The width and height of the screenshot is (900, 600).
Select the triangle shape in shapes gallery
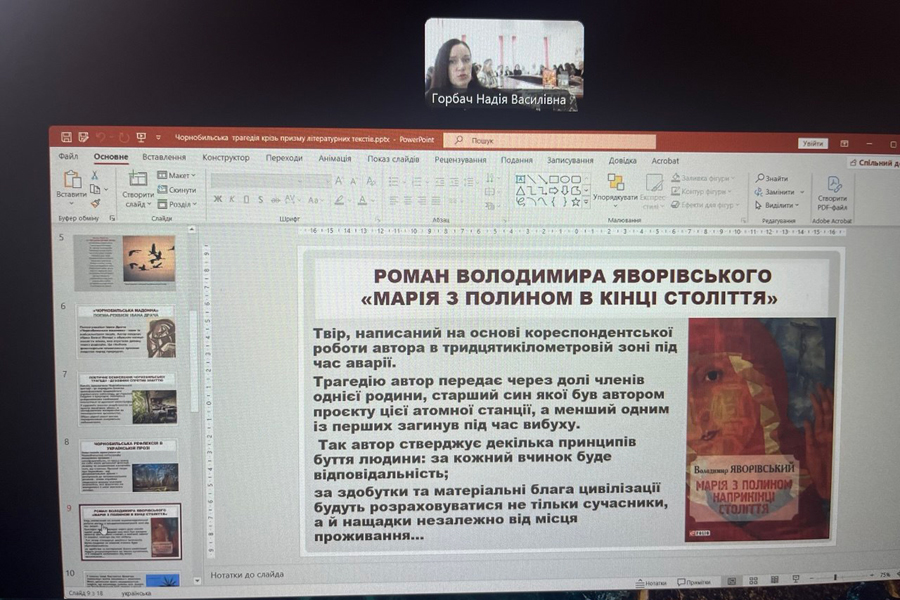(x=521, y=190)
